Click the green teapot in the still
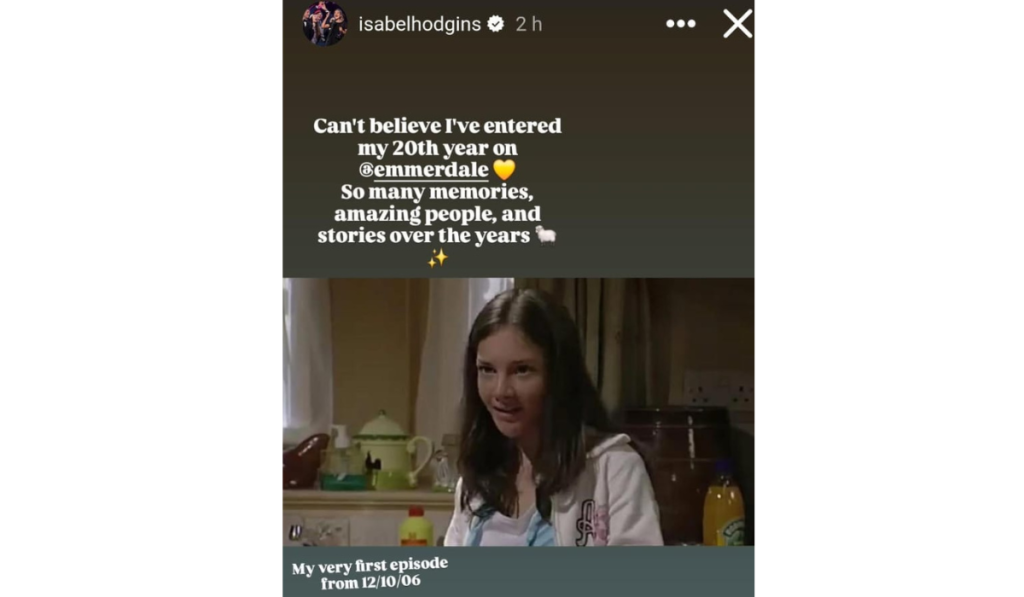1024x597 pixels. (x=394, y=451)
